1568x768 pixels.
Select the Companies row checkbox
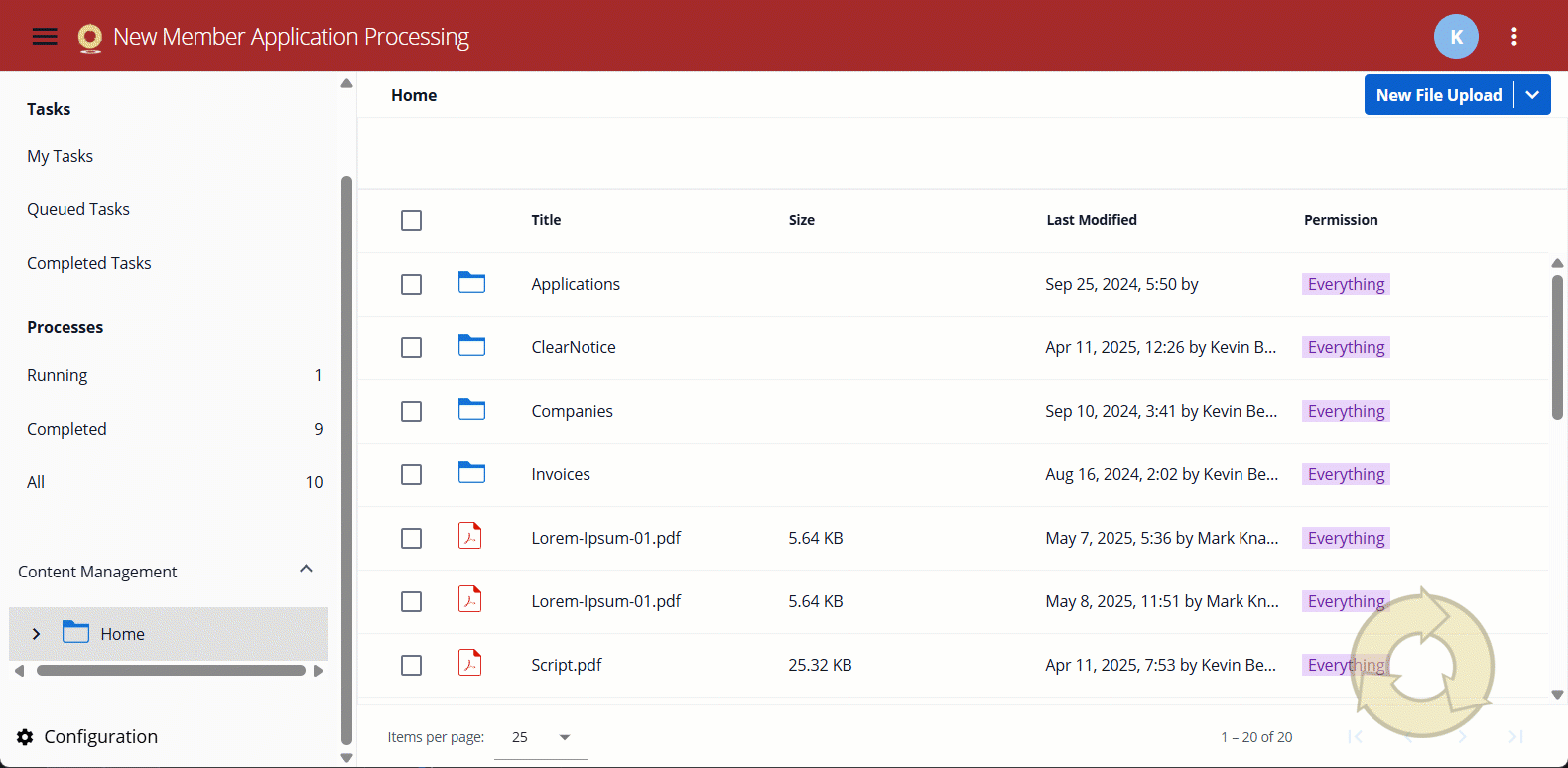411,411
